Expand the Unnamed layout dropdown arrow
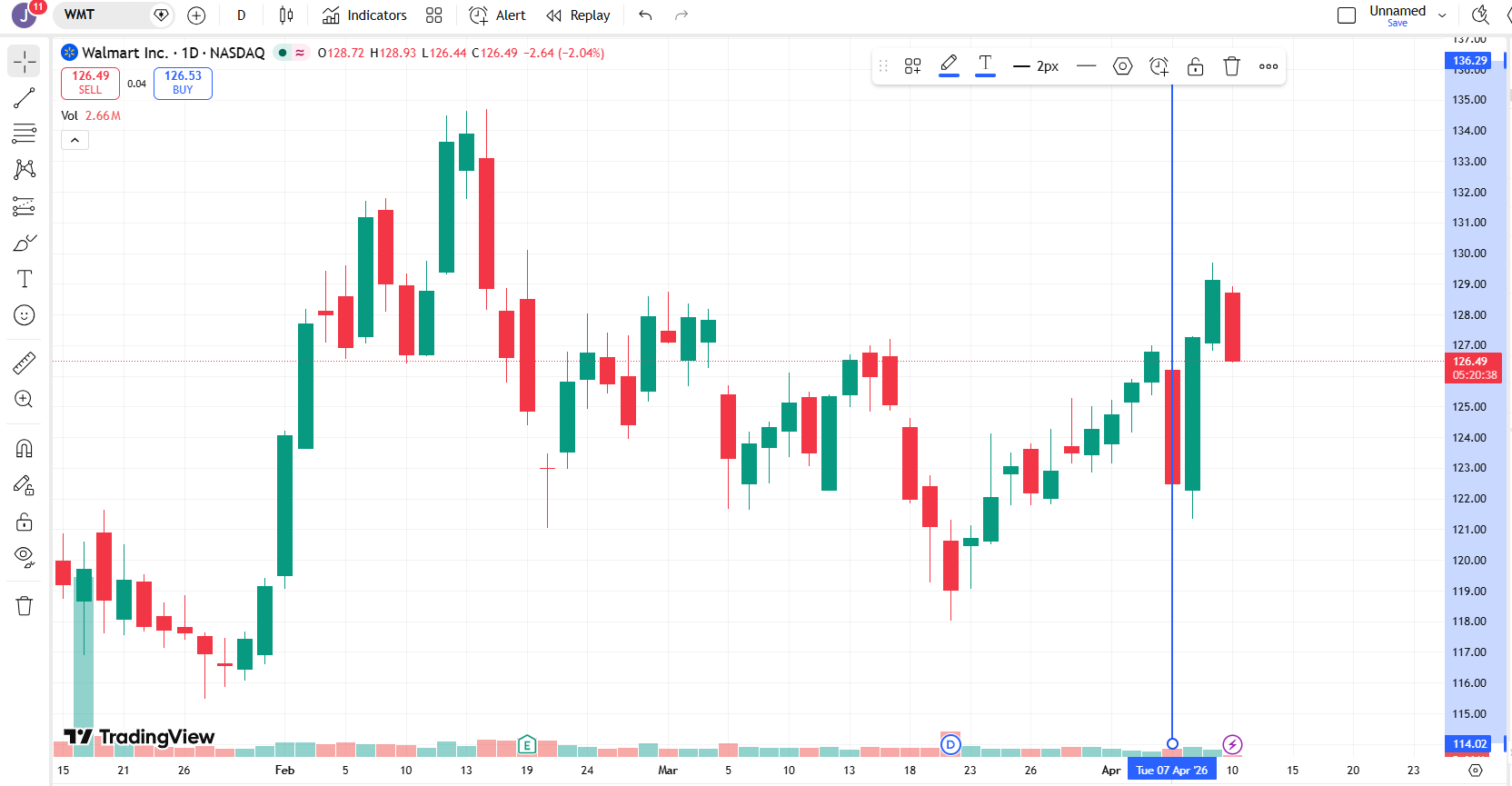Screen dimensions: 1512x786 point(1442,15)
